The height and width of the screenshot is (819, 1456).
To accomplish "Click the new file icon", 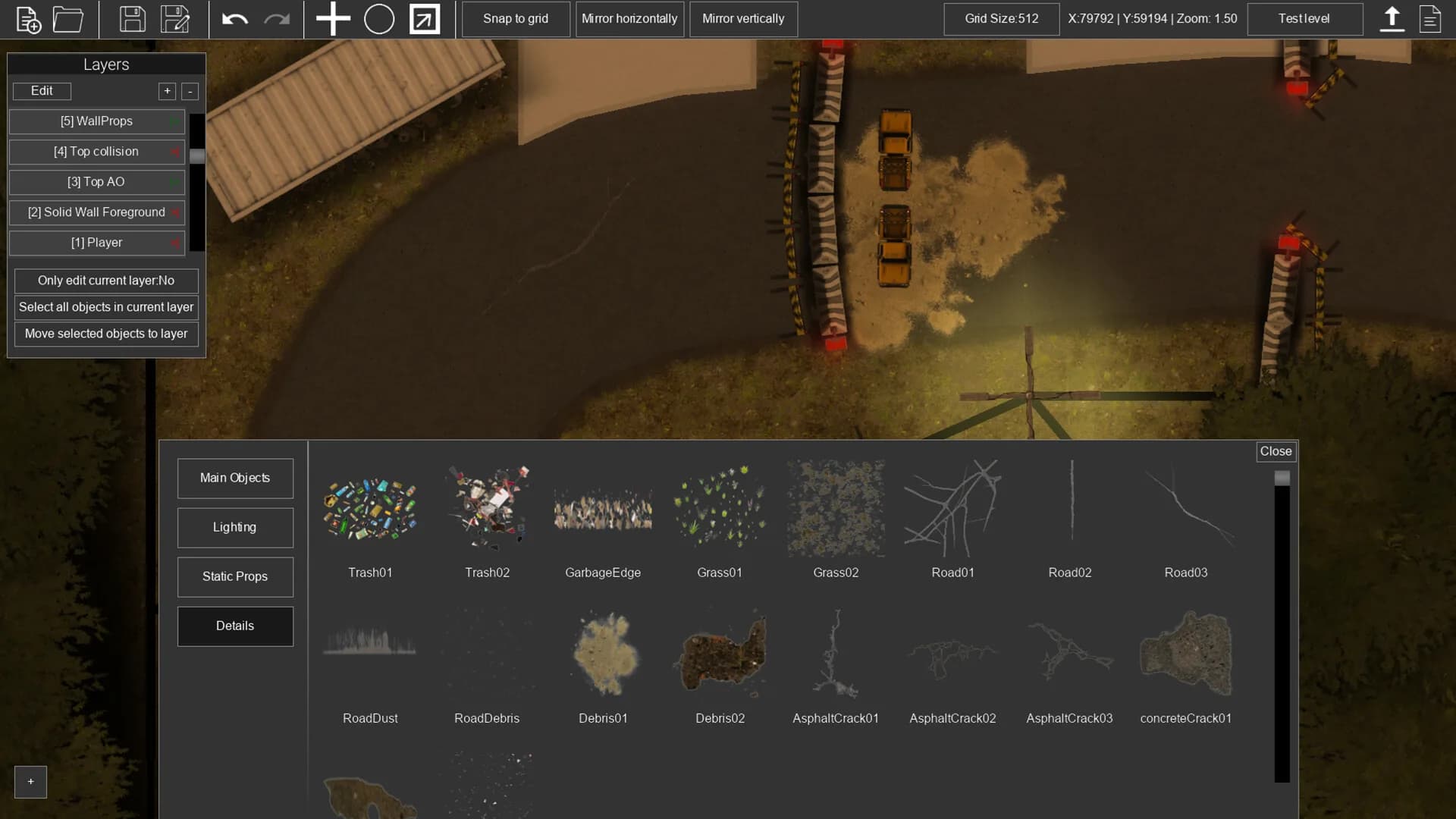I will pyautogui.click(x=28, y=19).
